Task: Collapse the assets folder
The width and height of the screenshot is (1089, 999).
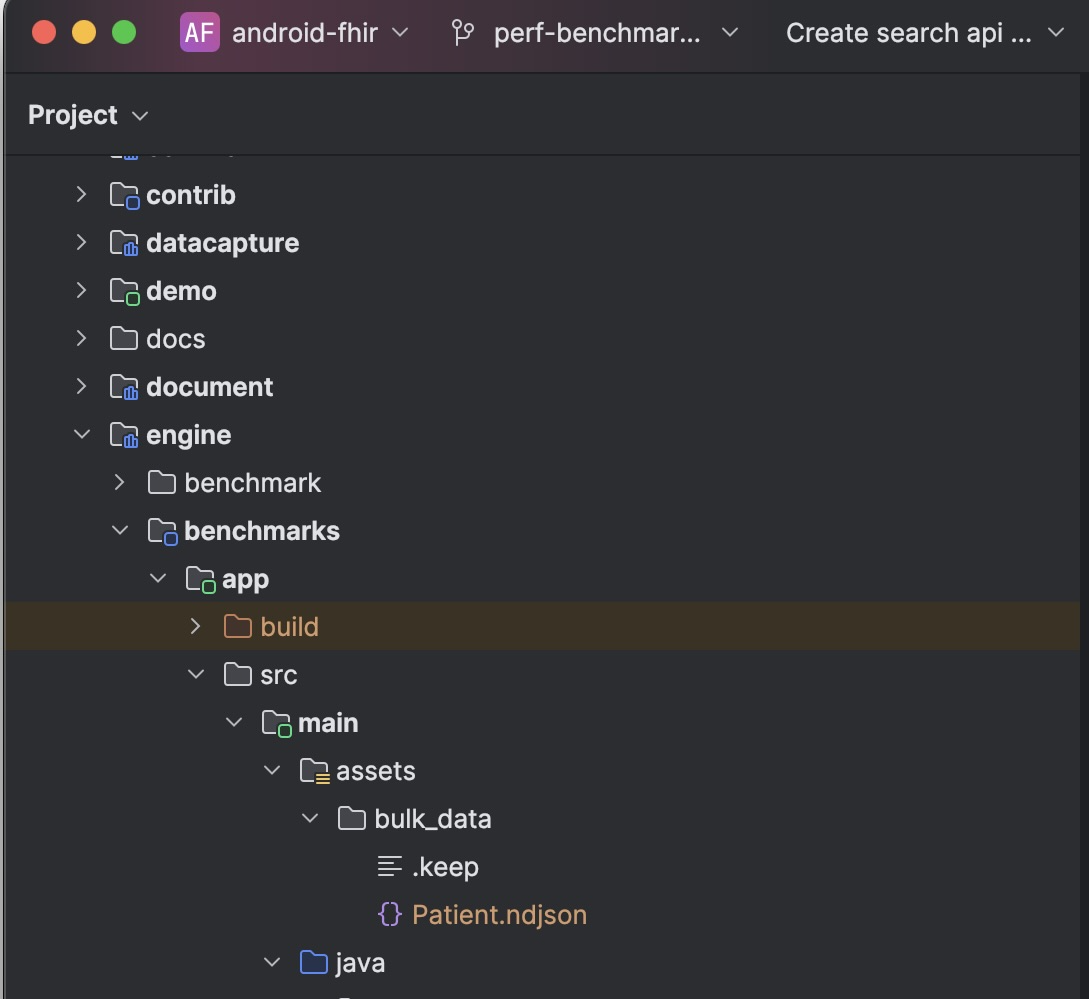Action: pos(272,770)
